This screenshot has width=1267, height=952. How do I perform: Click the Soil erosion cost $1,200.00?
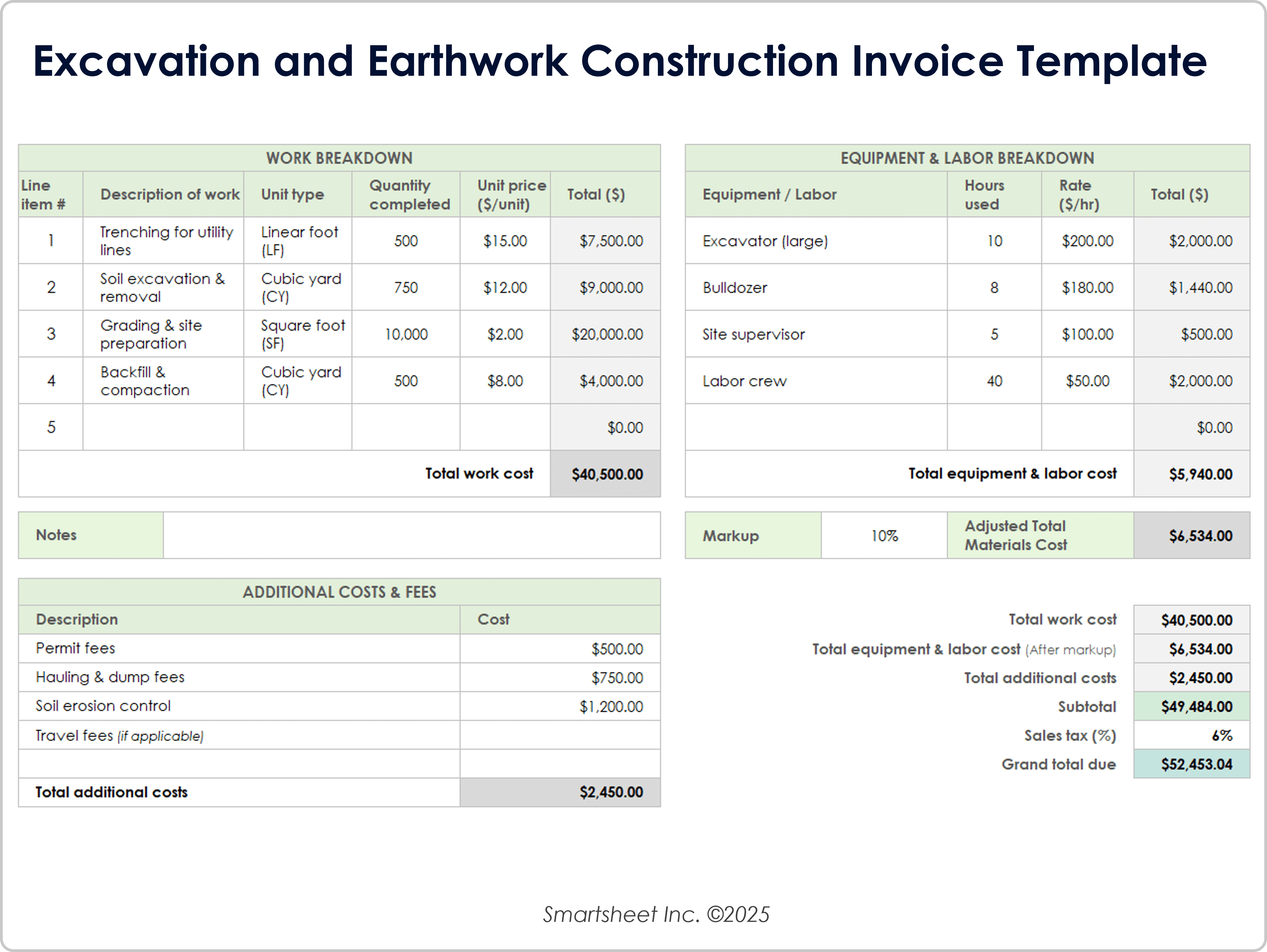(560, 706)
